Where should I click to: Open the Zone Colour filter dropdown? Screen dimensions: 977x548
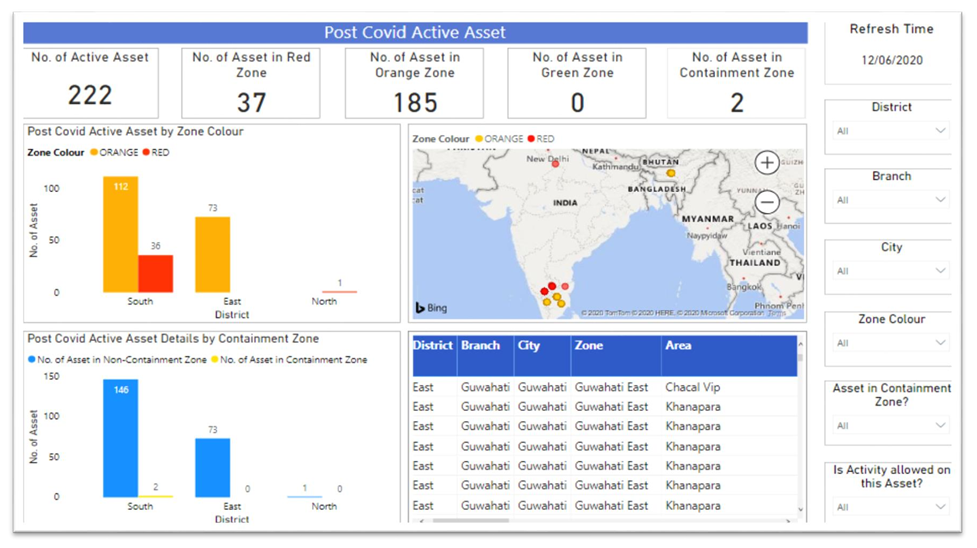coord(891,343)
